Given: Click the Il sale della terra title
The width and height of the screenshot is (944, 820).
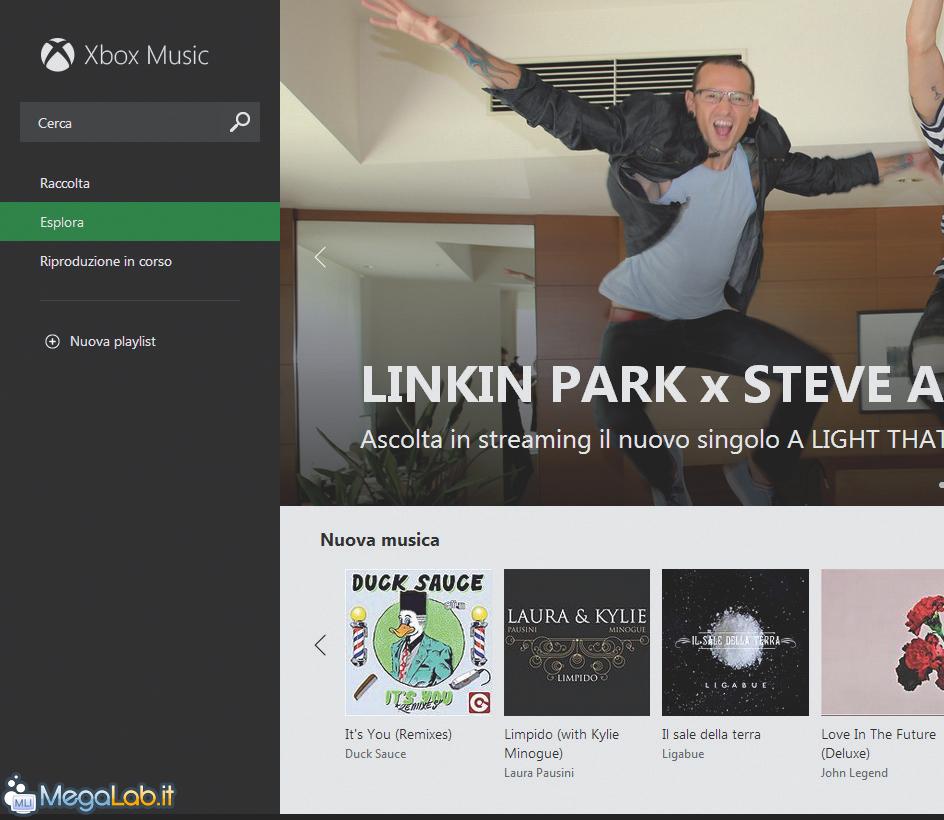Looking at the screenshot, I should click(x=711, y=735).
